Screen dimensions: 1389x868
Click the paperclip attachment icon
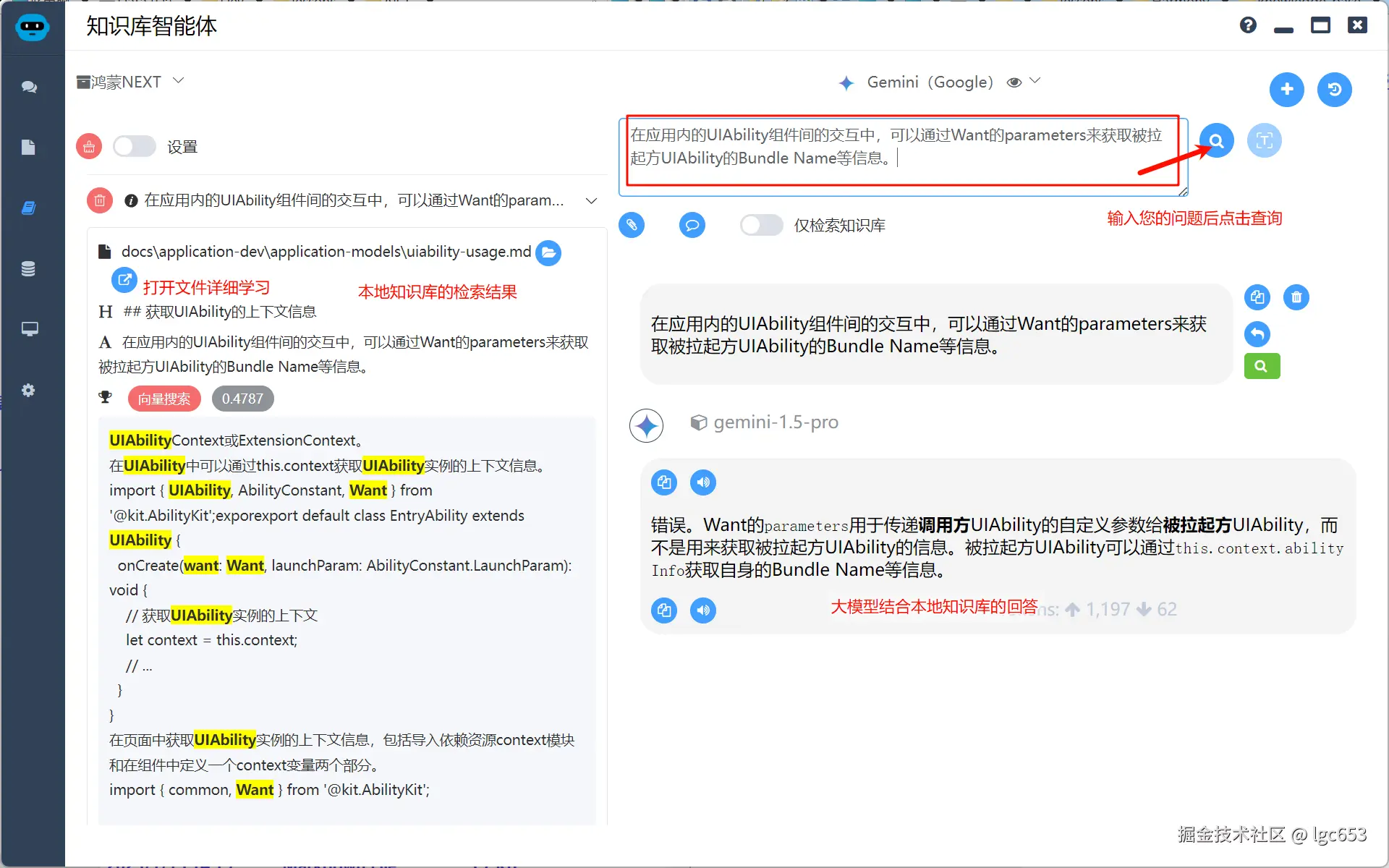point(632,225)
